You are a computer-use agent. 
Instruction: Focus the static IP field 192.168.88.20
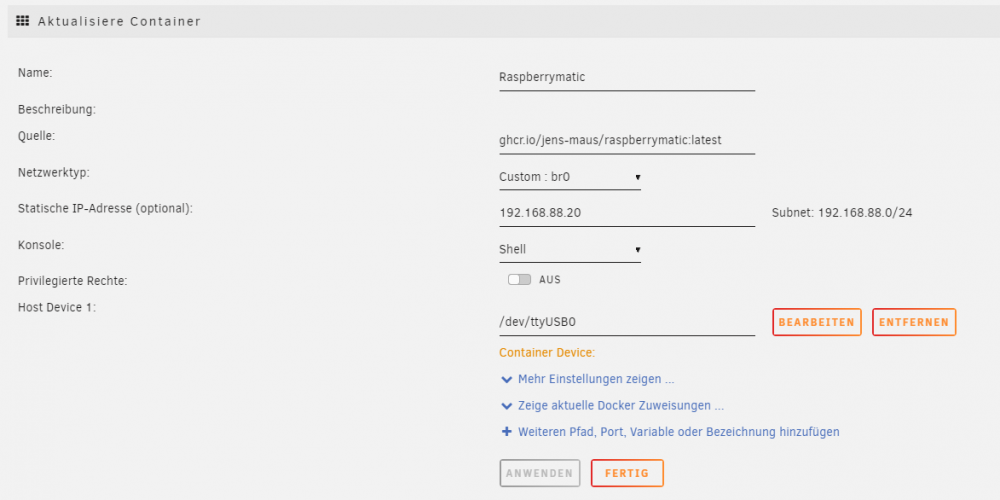(627, 214)
